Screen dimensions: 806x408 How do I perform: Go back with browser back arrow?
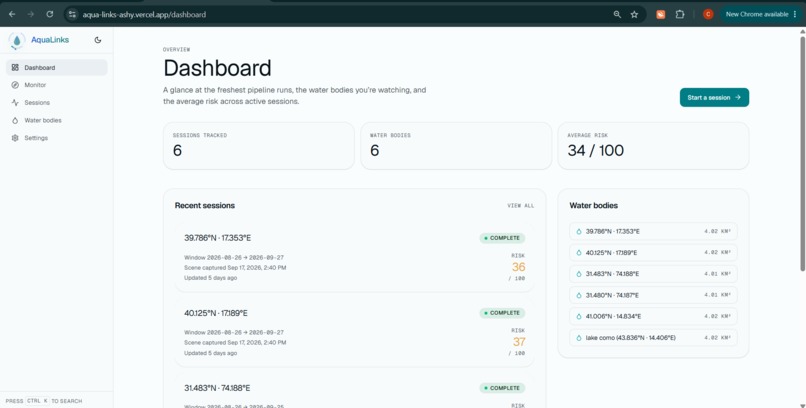point(12,14)
